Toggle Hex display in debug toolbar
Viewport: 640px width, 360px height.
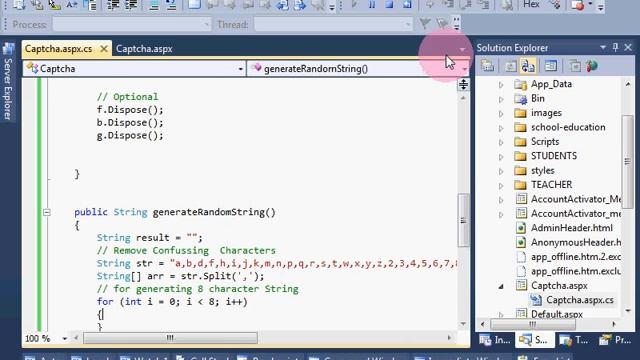[x=531, y=5]
